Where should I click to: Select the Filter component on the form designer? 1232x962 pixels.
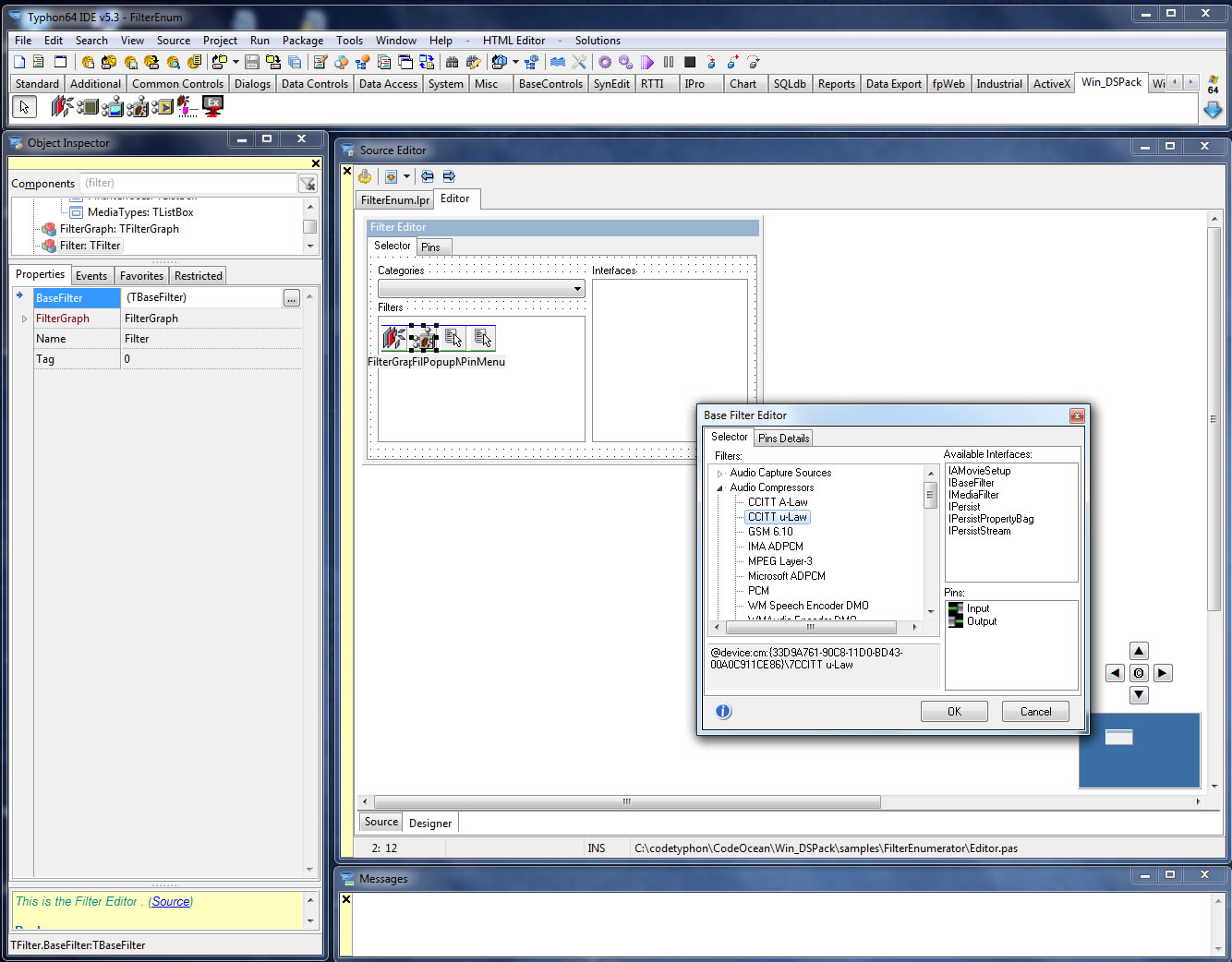(424, 339)
